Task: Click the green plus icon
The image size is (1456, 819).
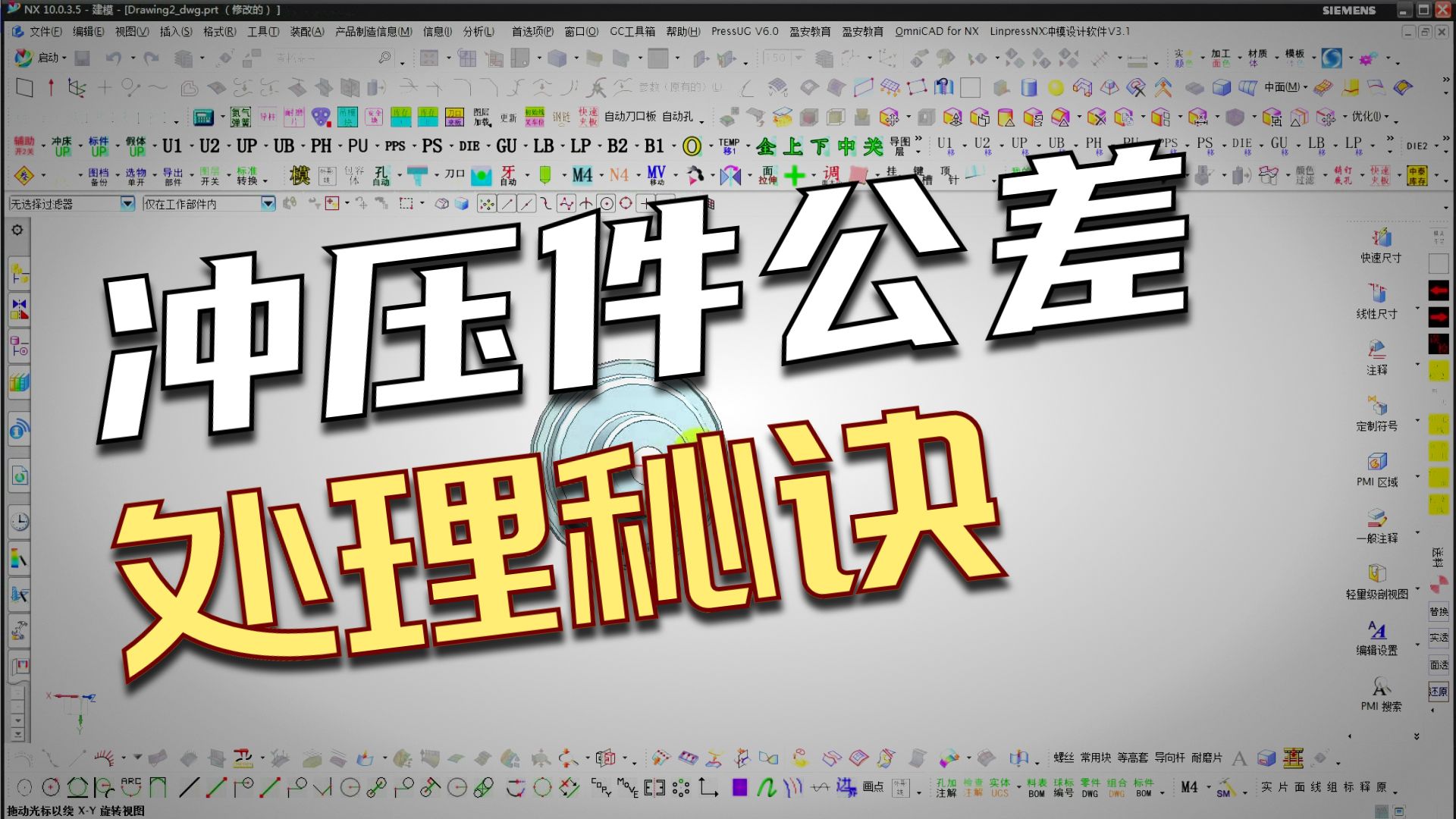Action: coord(795,176)
